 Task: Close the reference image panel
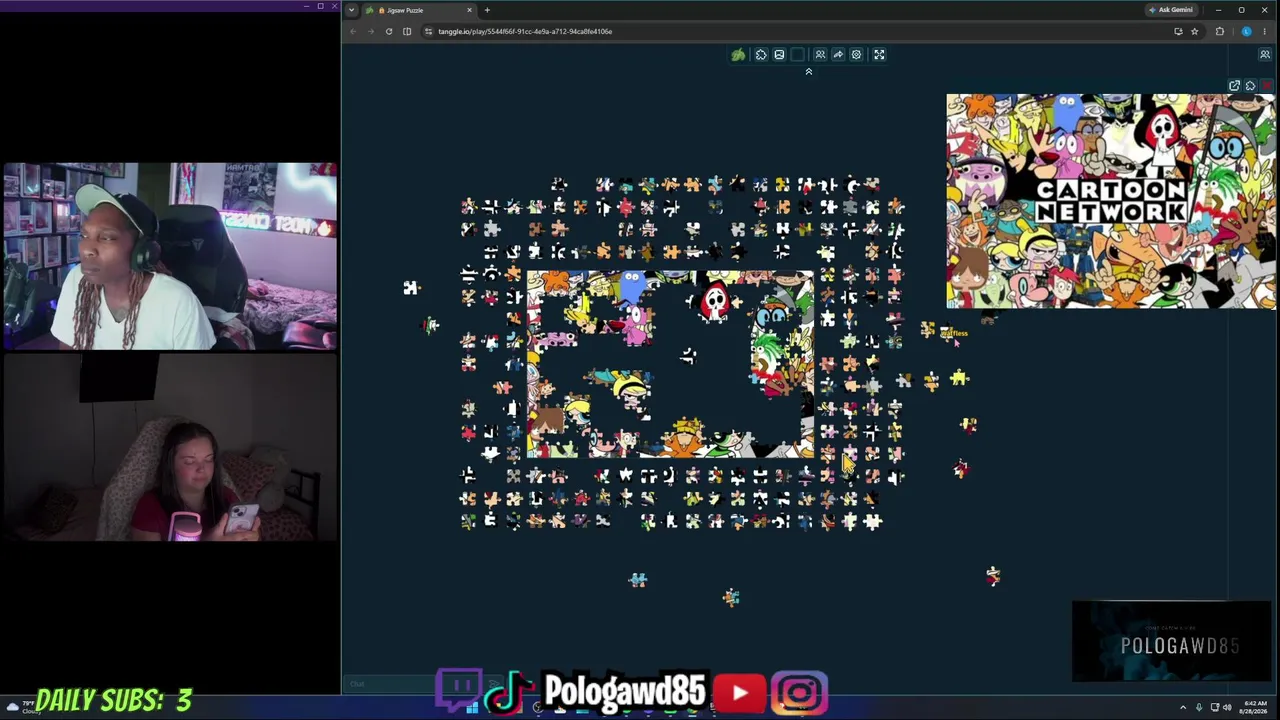pyautogui.click(x=1267, y=86)
